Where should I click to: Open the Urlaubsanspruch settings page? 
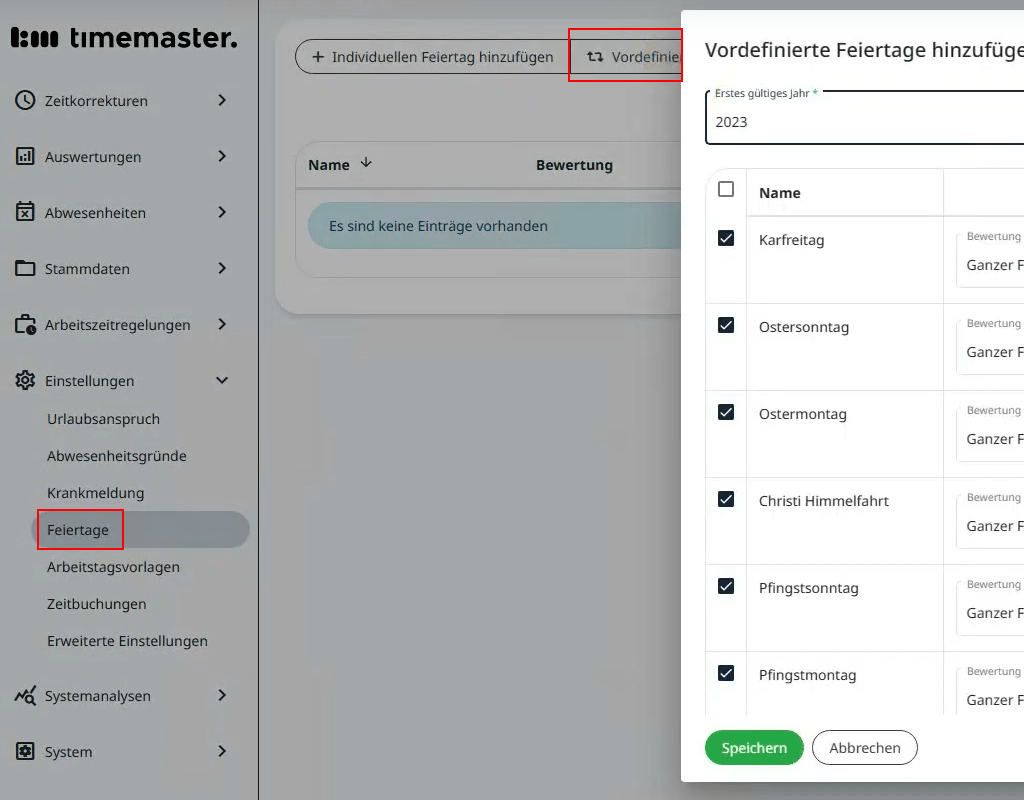103,419
